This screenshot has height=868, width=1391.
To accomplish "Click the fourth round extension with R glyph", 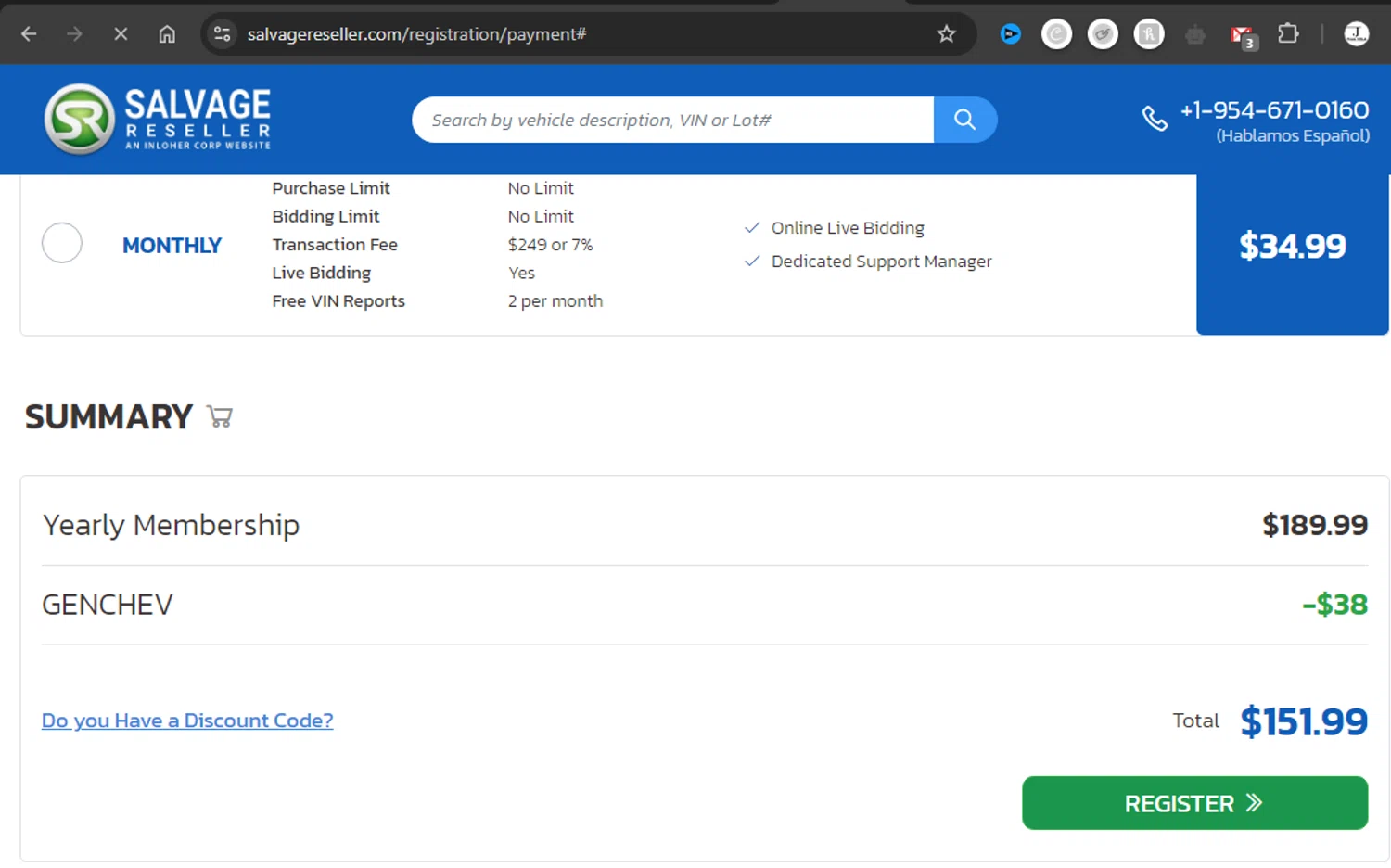I will 1149,34.
